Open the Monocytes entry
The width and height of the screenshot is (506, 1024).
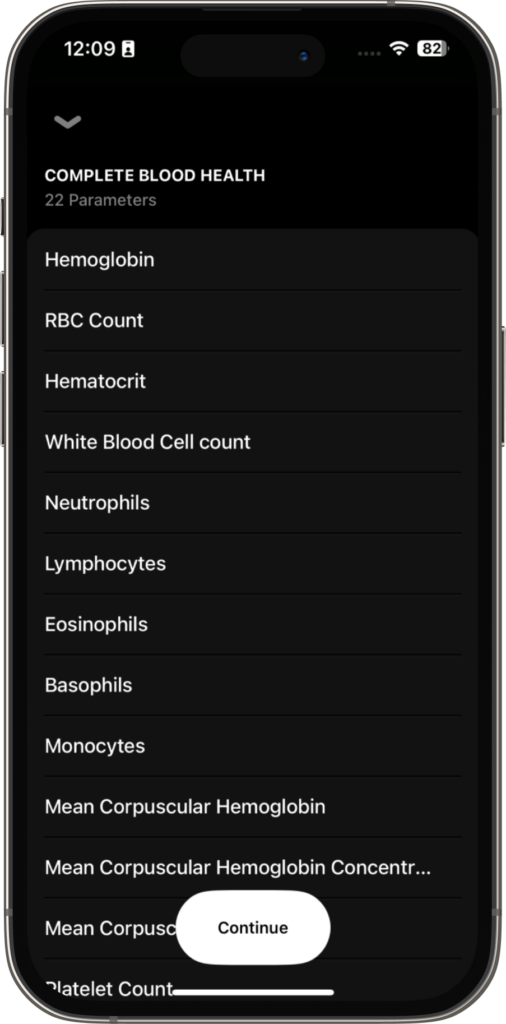coord(253,746)
